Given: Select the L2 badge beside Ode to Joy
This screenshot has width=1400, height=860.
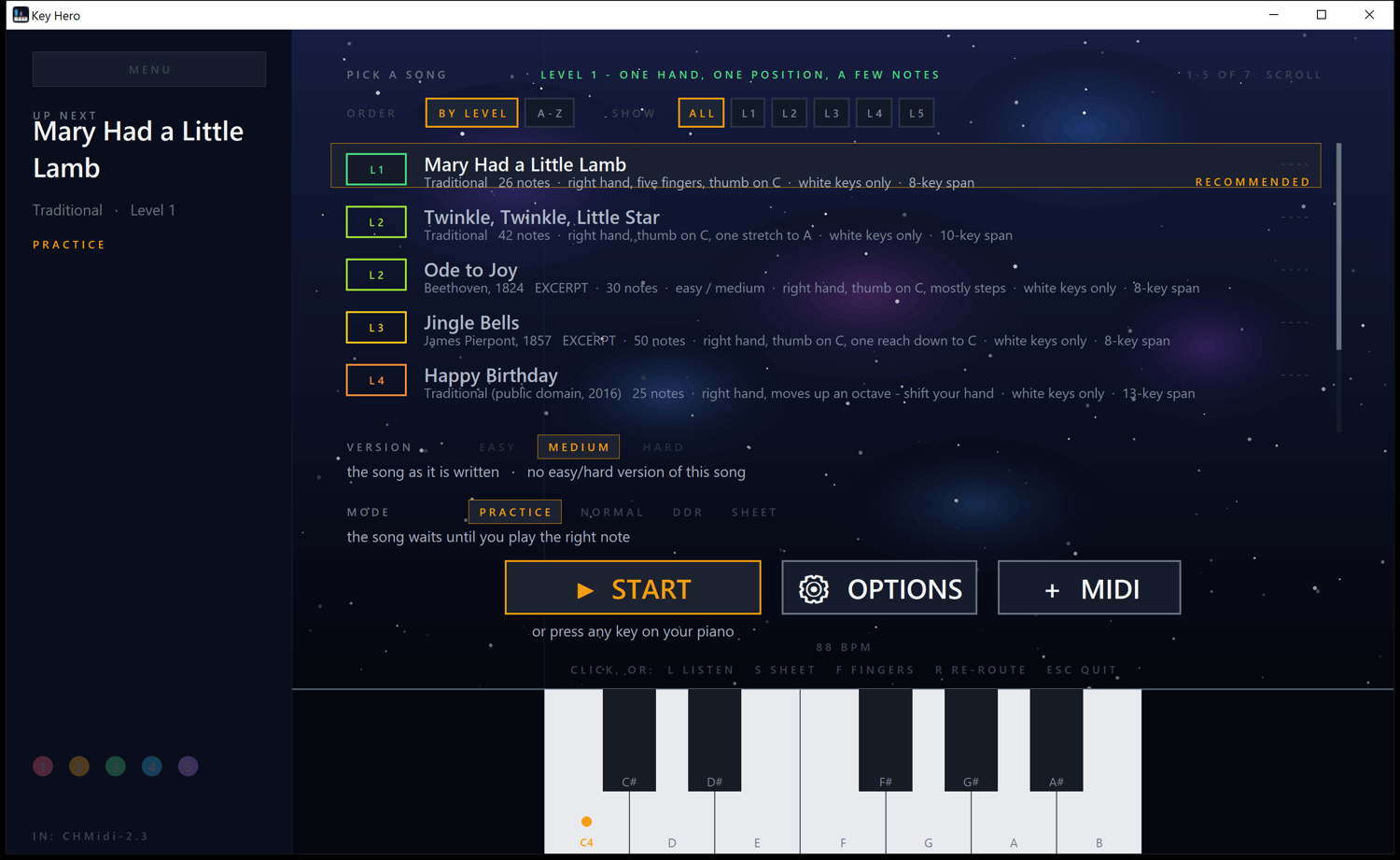Looking at the screenshot, I should point(376,275).
